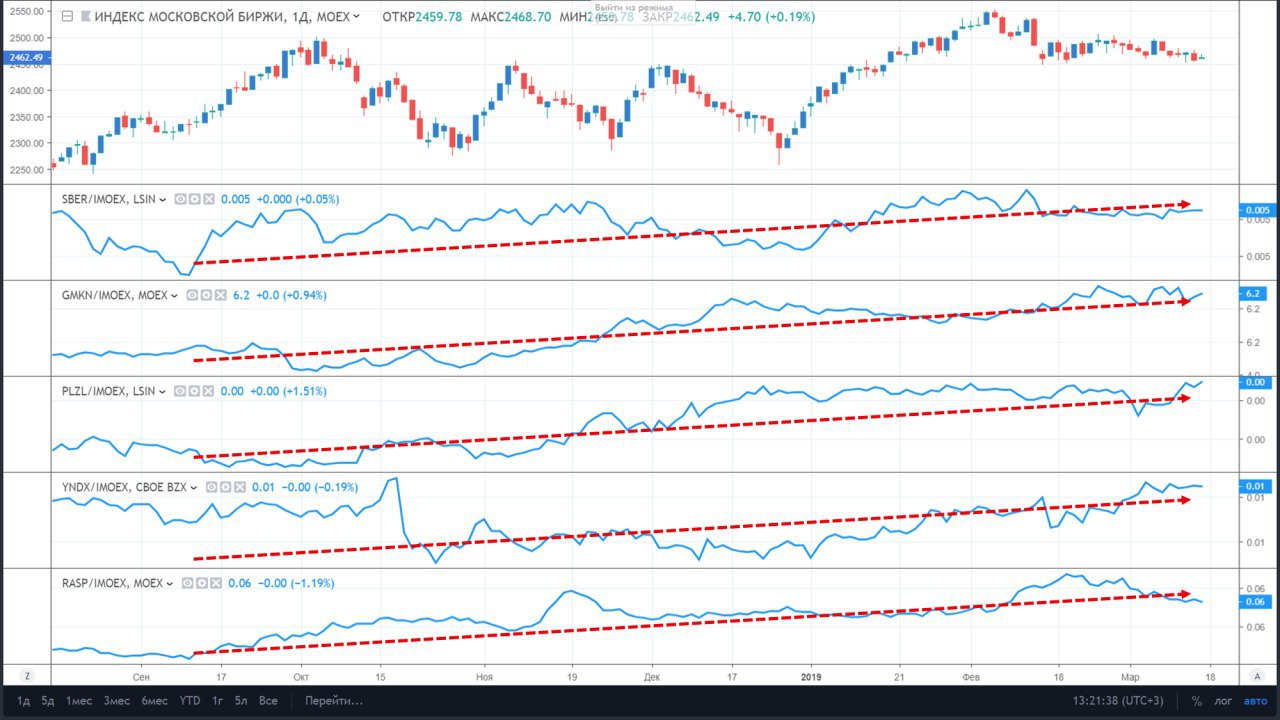This screenshot has height=720, width=1280.
Task: Select the 6мес time range
Action: click(155, 701)
